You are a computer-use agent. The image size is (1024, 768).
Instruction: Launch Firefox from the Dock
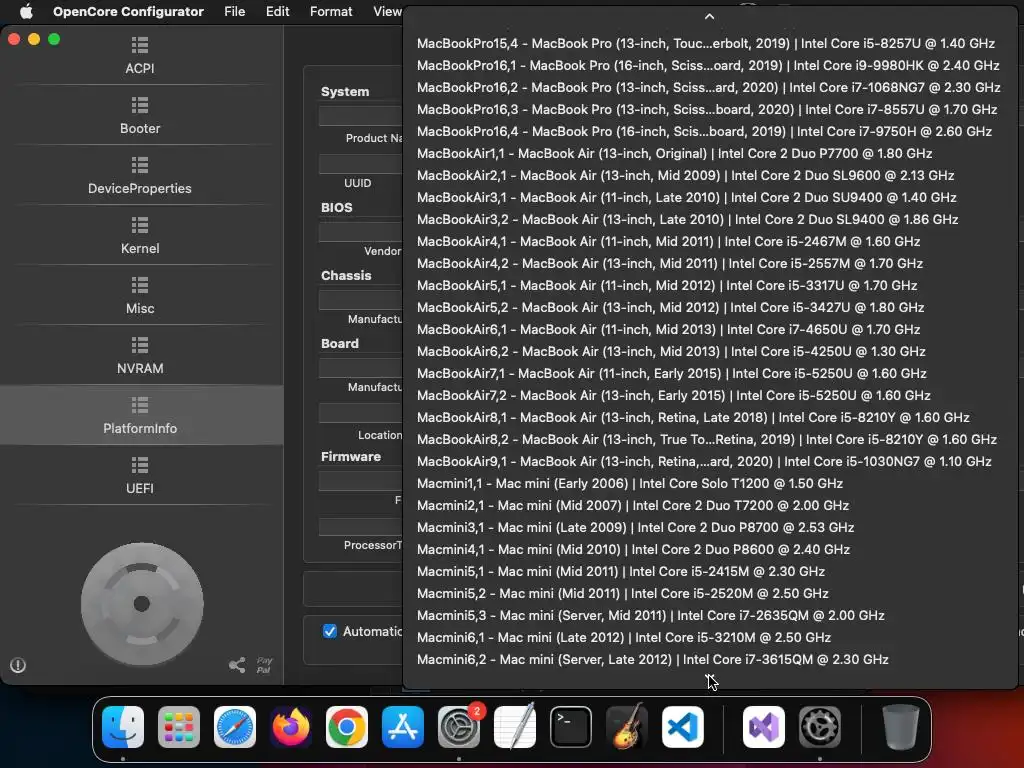click(x=291, y=727)
